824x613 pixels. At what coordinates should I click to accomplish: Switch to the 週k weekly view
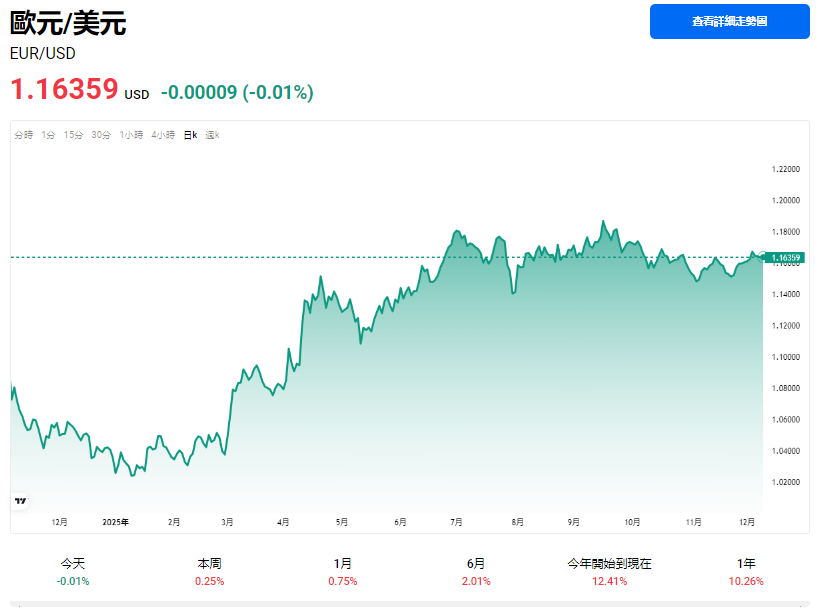coord(212,135)
